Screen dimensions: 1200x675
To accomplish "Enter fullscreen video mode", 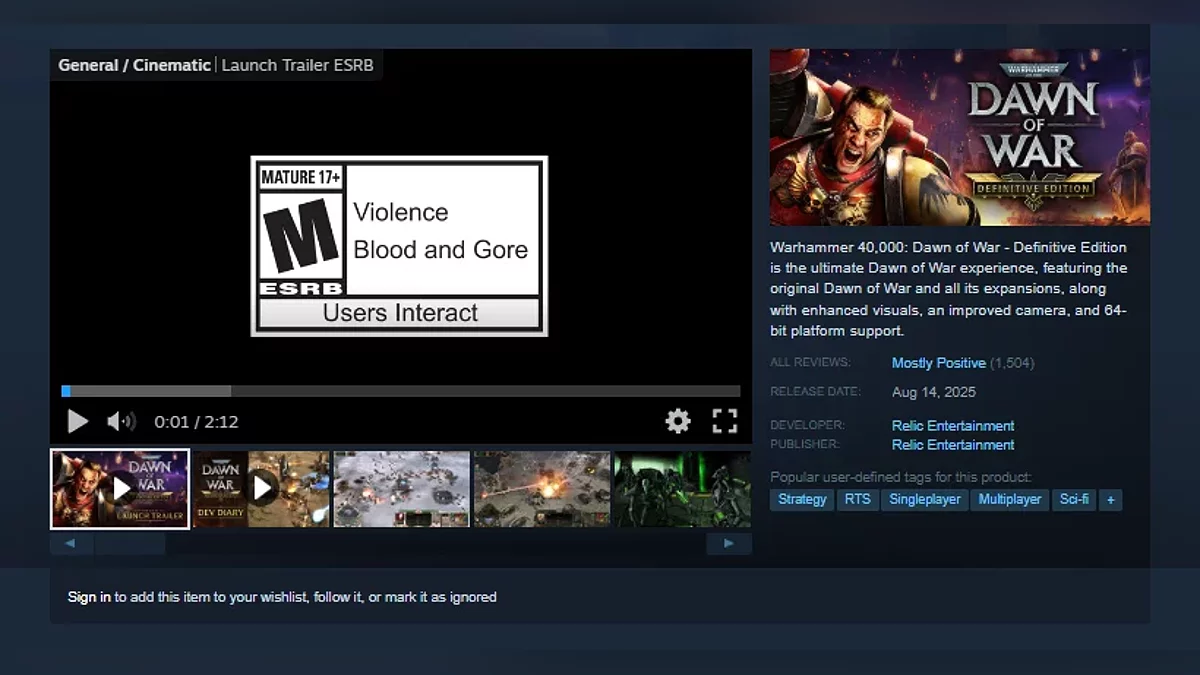I will pos(724,421).
